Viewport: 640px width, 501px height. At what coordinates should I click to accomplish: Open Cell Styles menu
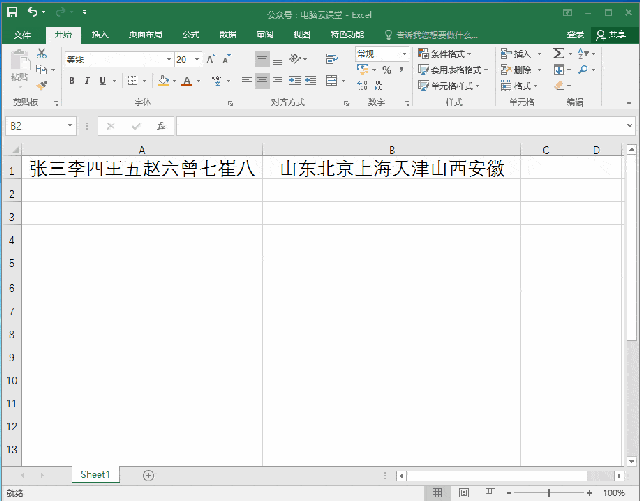coord(449,86)
